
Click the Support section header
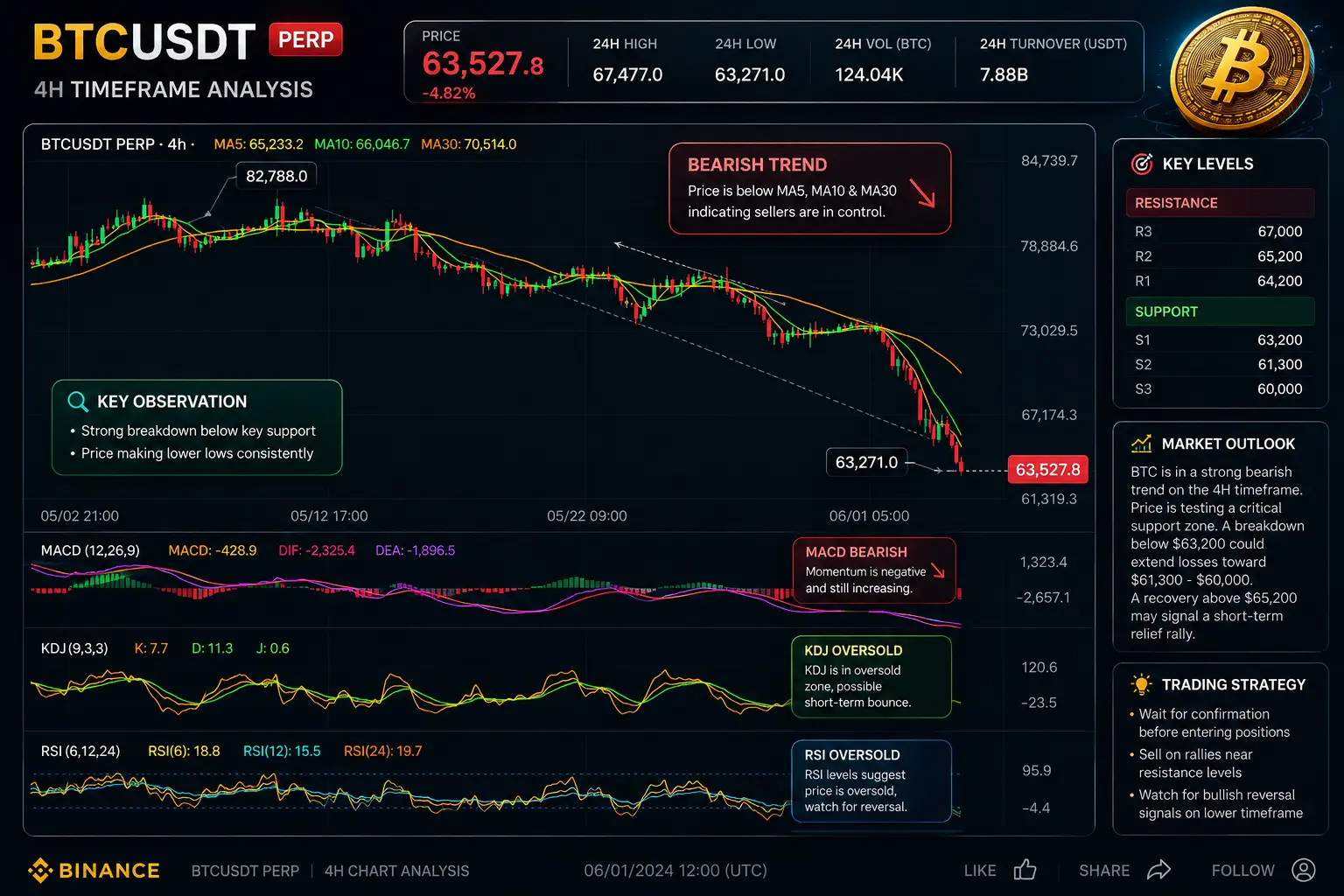[1220, 311]
